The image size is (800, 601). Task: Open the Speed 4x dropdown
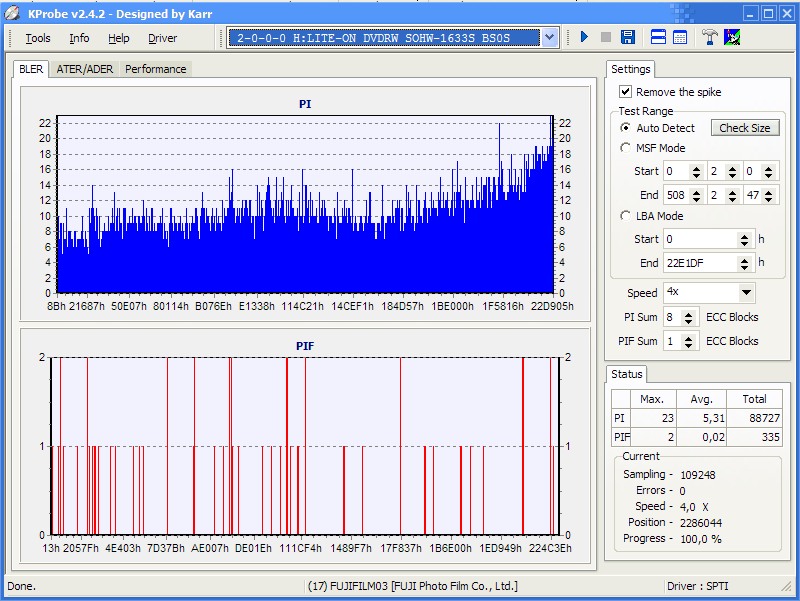pyautogui.click(x=746, y=293)
